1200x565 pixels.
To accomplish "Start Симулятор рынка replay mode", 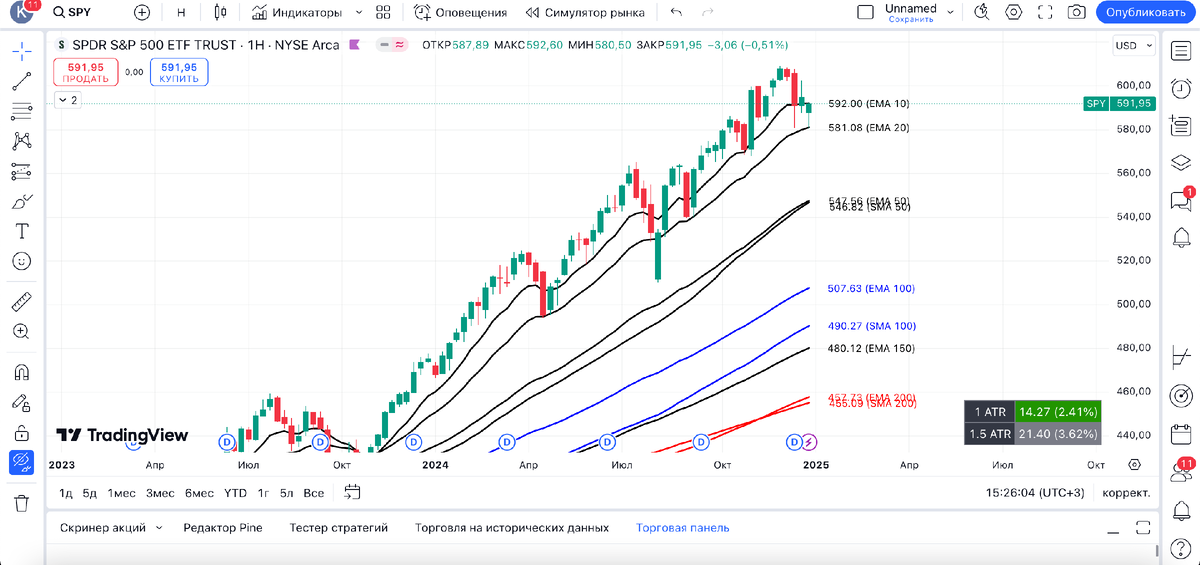I will click(x=584, y=13).
